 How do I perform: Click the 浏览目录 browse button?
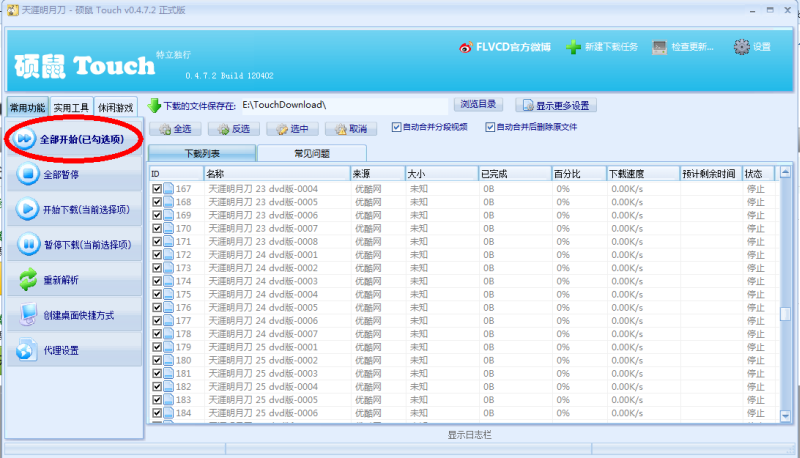coord(478,105)
